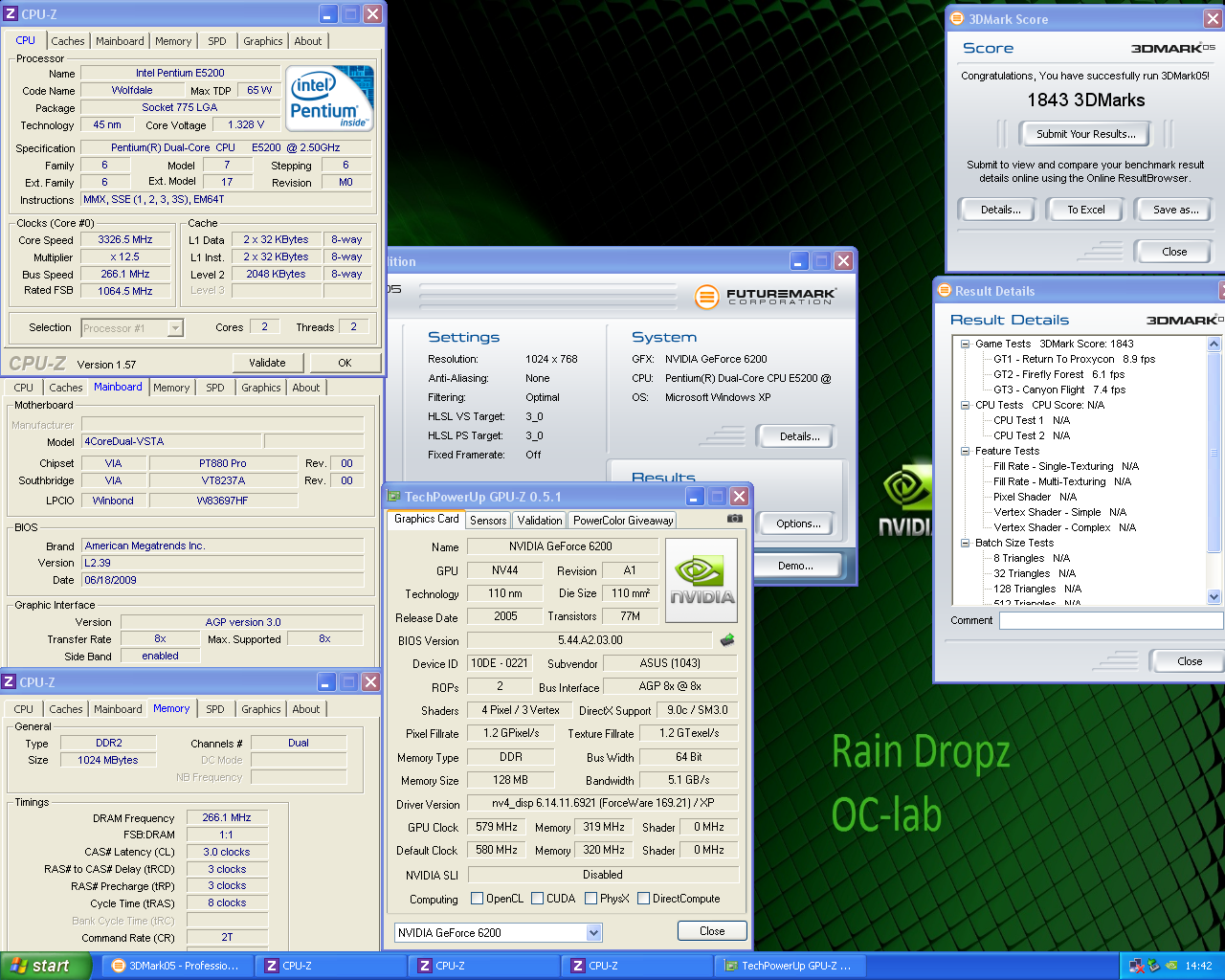Open the Windows Start button

46,966
